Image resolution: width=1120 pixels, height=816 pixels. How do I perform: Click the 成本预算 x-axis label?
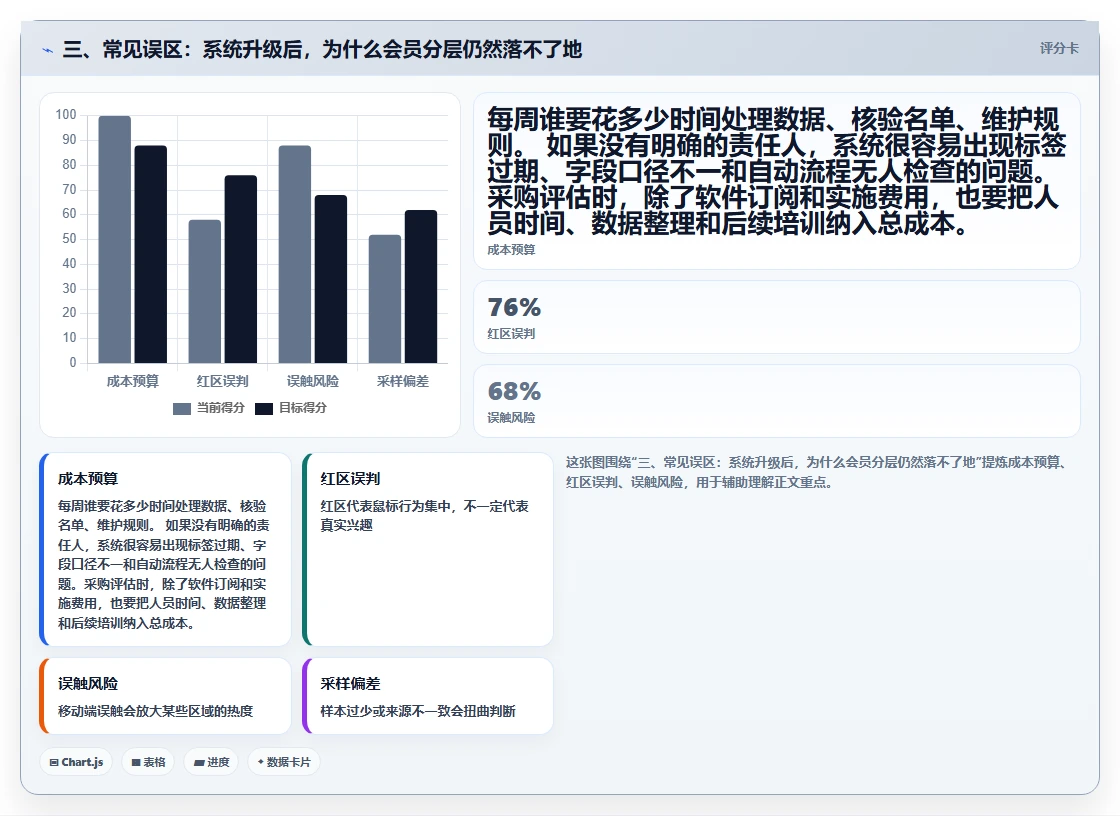pyautogui.click(x=132, y=382)
